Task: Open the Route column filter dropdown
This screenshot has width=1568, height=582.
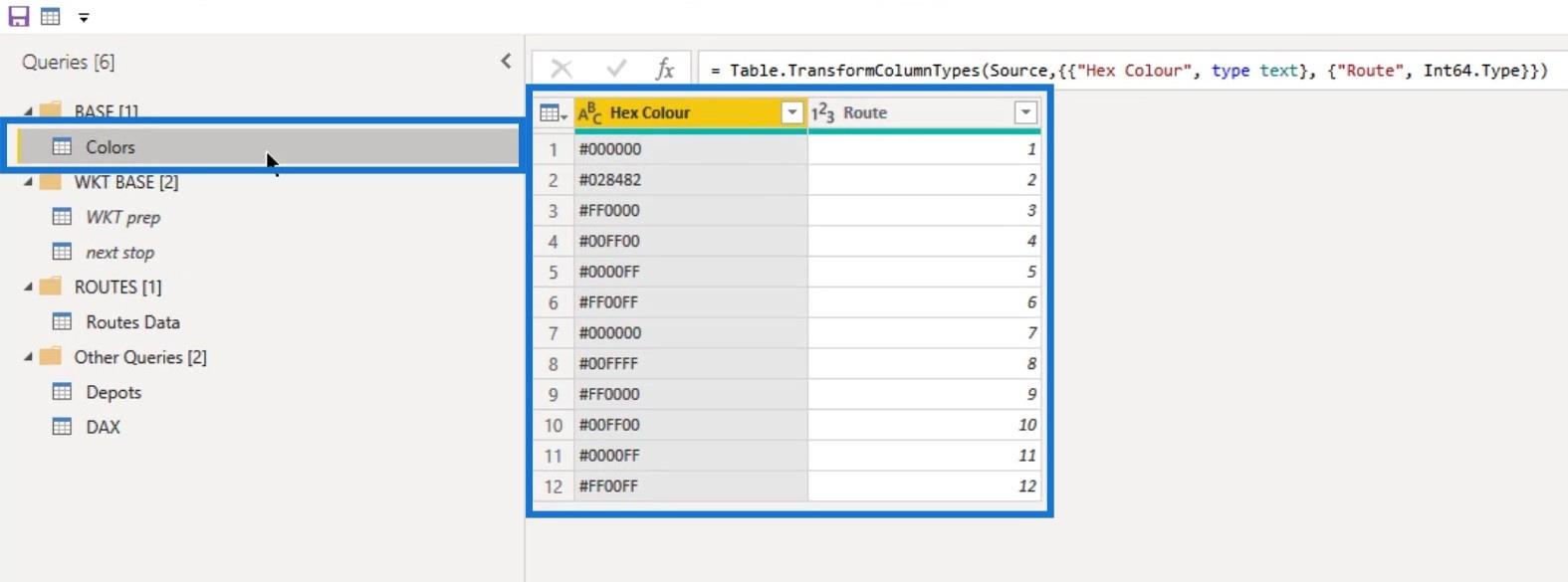Action: (1025, 112)
